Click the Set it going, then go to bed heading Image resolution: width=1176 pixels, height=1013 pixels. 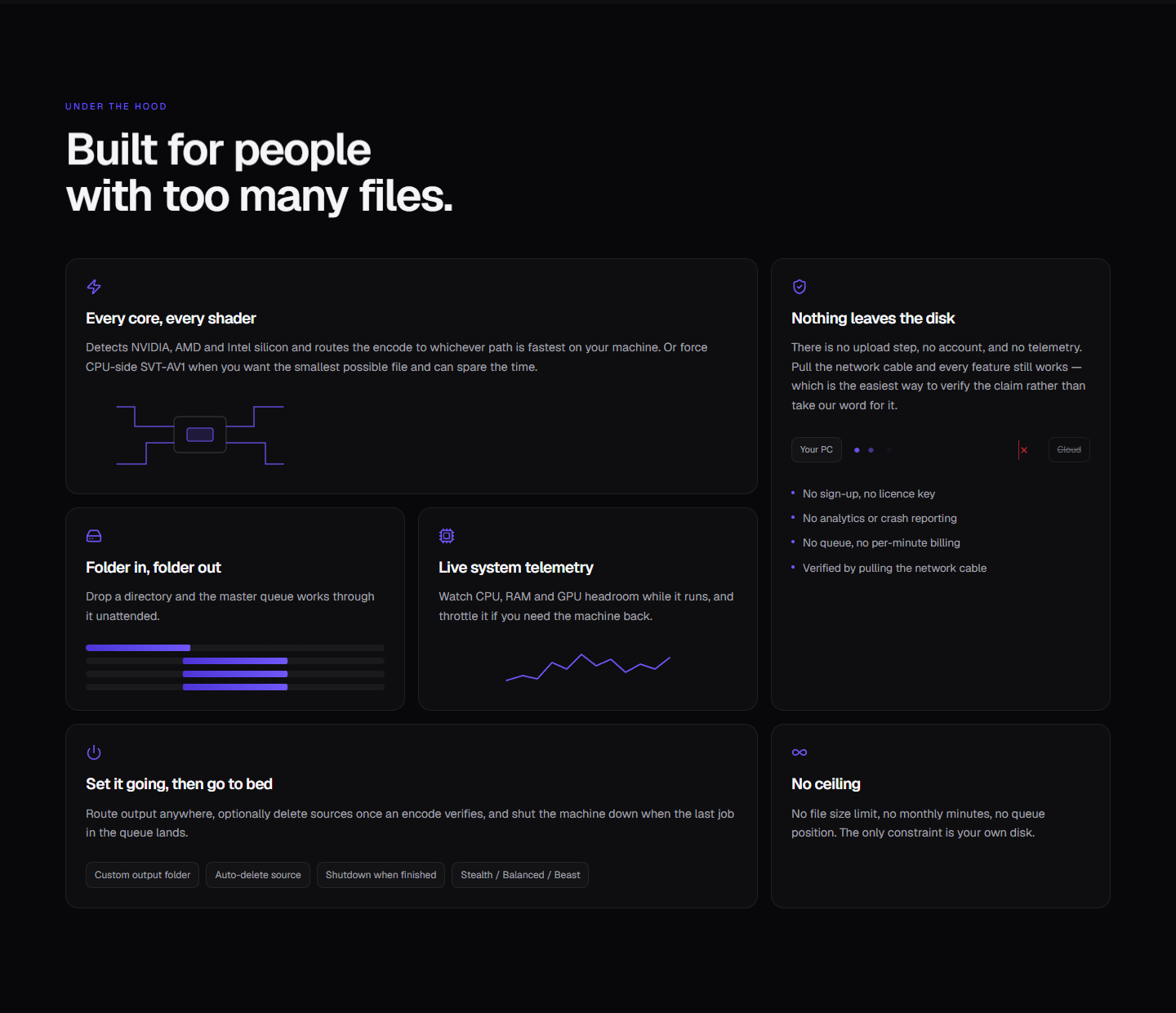pyautogui.click(x=179, y=784)
